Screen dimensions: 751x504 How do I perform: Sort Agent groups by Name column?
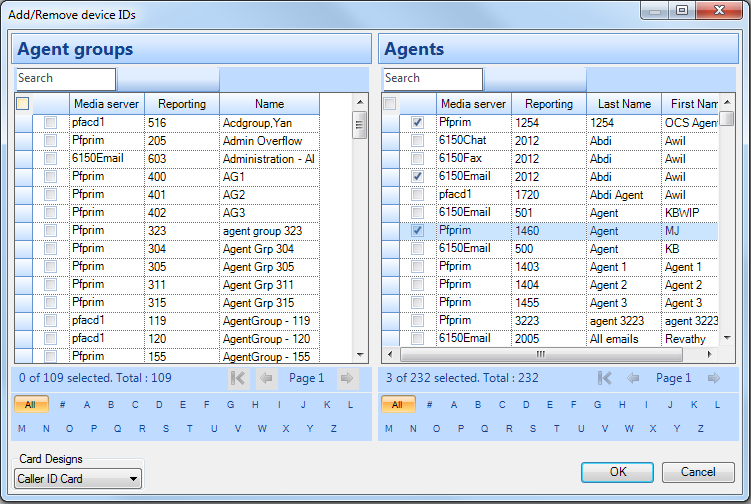click(269, 104)
